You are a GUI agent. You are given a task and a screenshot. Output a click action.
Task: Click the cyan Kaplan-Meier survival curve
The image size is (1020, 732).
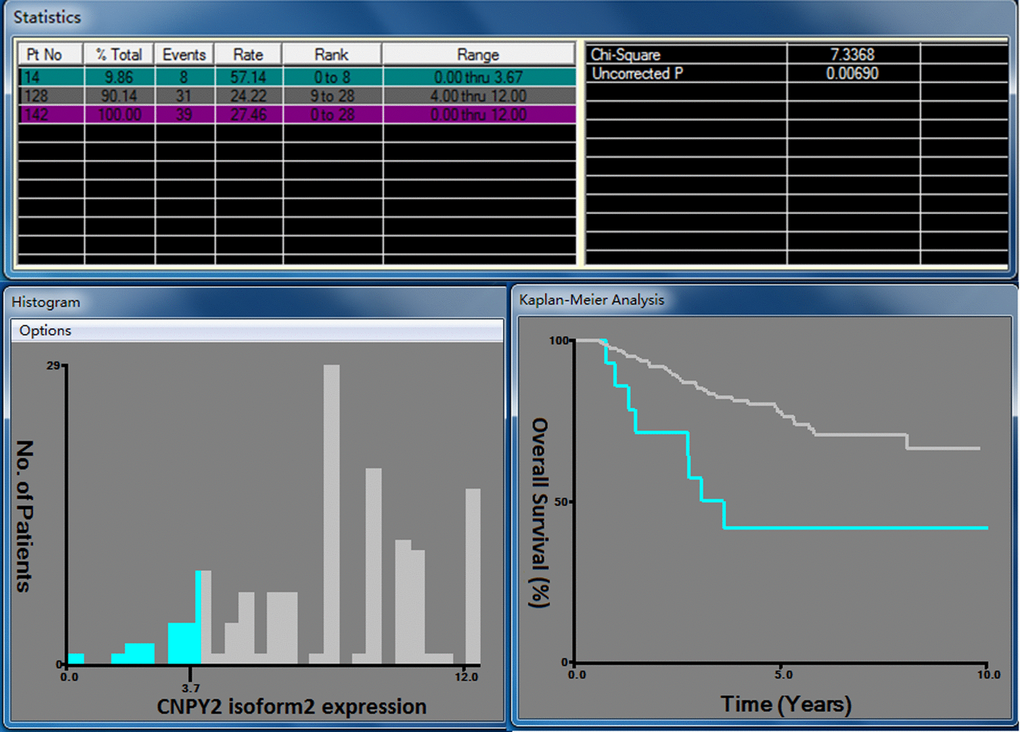(850, 527)
